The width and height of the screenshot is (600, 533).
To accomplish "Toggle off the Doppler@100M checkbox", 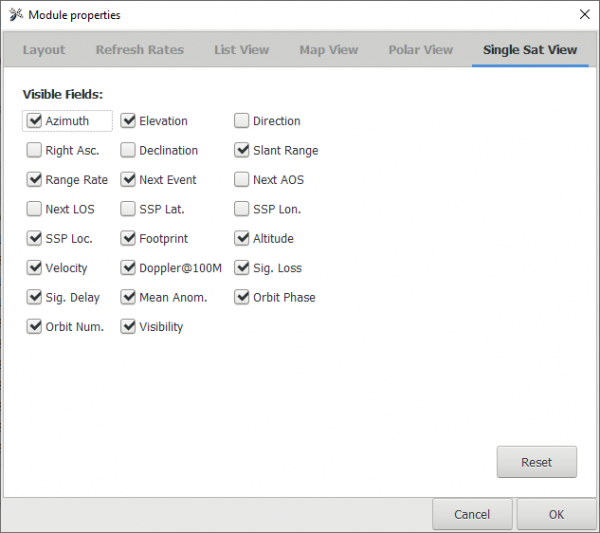I will tap(129, 268).
